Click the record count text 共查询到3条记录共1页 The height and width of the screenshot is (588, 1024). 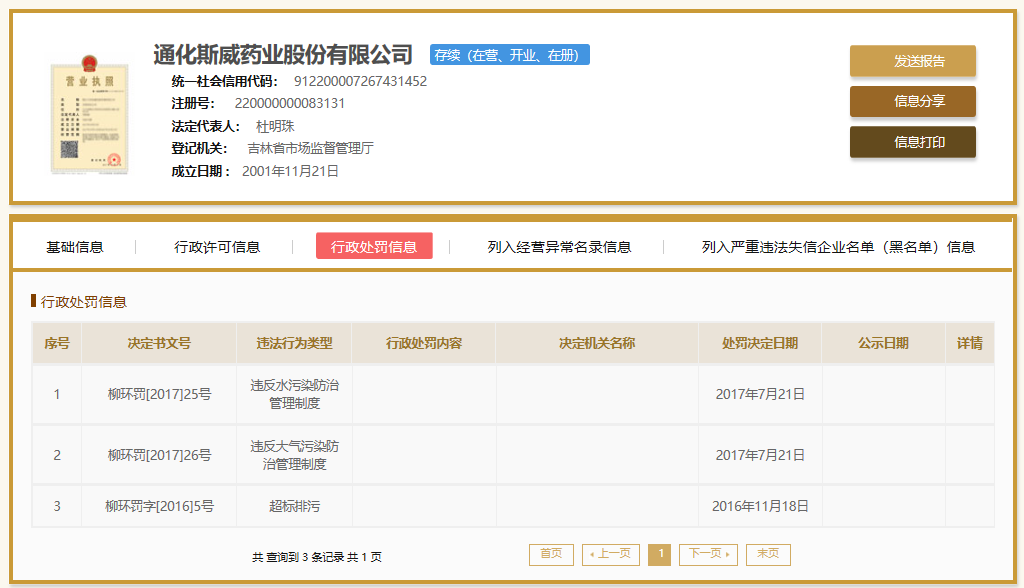coord(317,557)
